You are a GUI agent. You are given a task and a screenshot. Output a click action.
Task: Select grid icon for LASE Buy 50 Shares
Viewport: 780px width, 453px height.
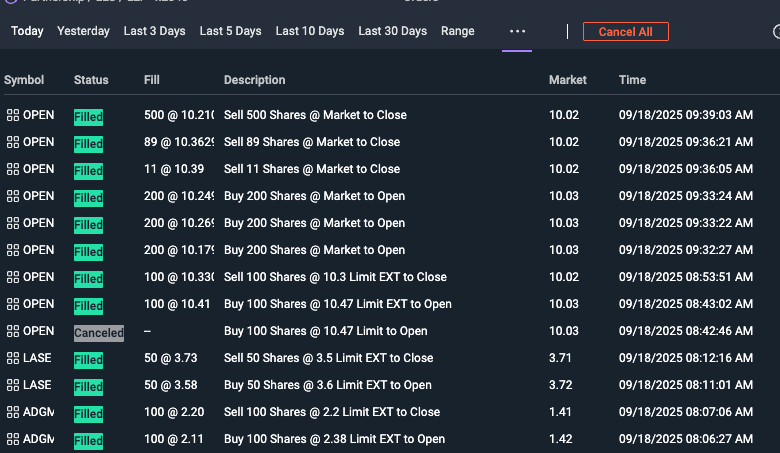click(x=13, y=385)
